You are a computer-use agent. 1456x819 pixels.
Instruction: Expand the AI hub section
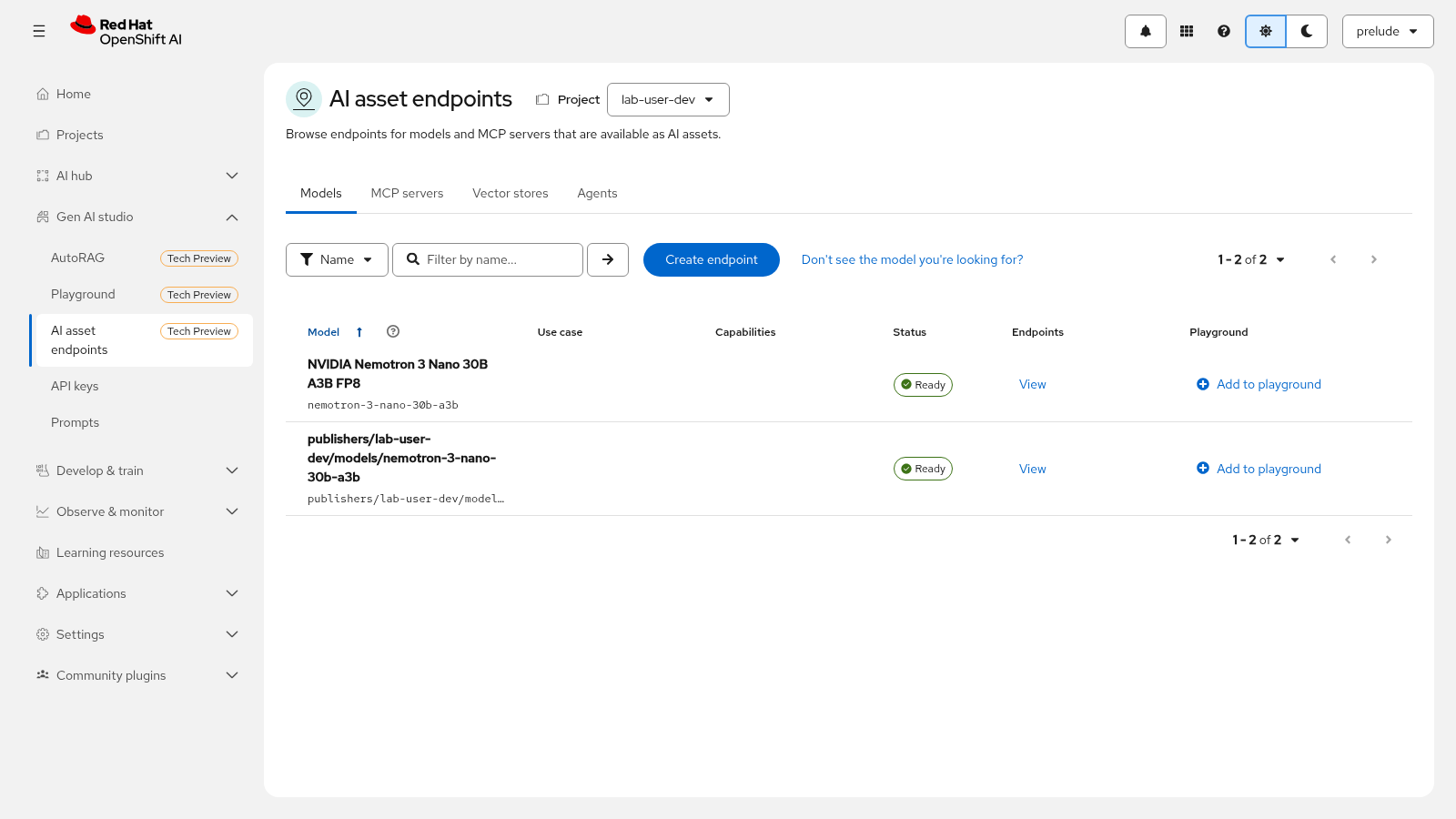(141, 176)
